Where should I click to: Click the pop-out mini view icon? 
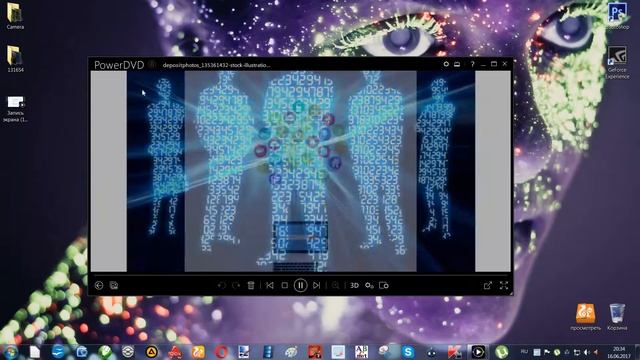point(488,285)
